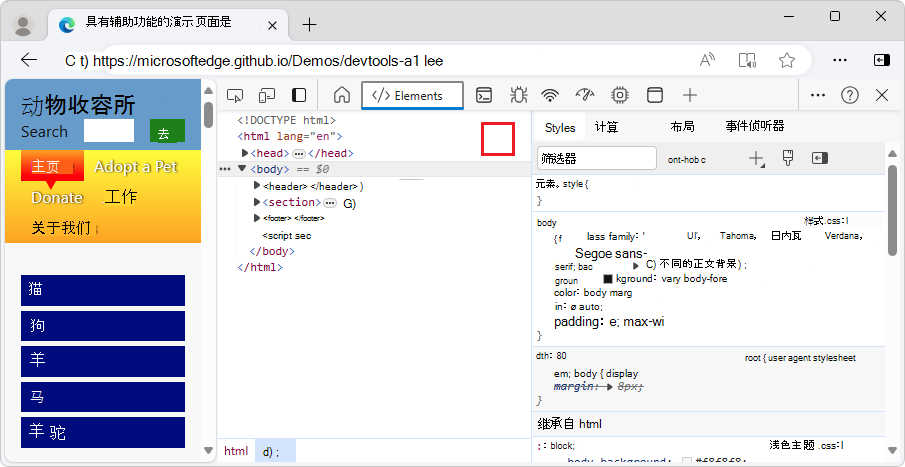The height and width of the screenshot is (467, 905).
Task: Open DevTools help question icon
Action: coord(850,96)
